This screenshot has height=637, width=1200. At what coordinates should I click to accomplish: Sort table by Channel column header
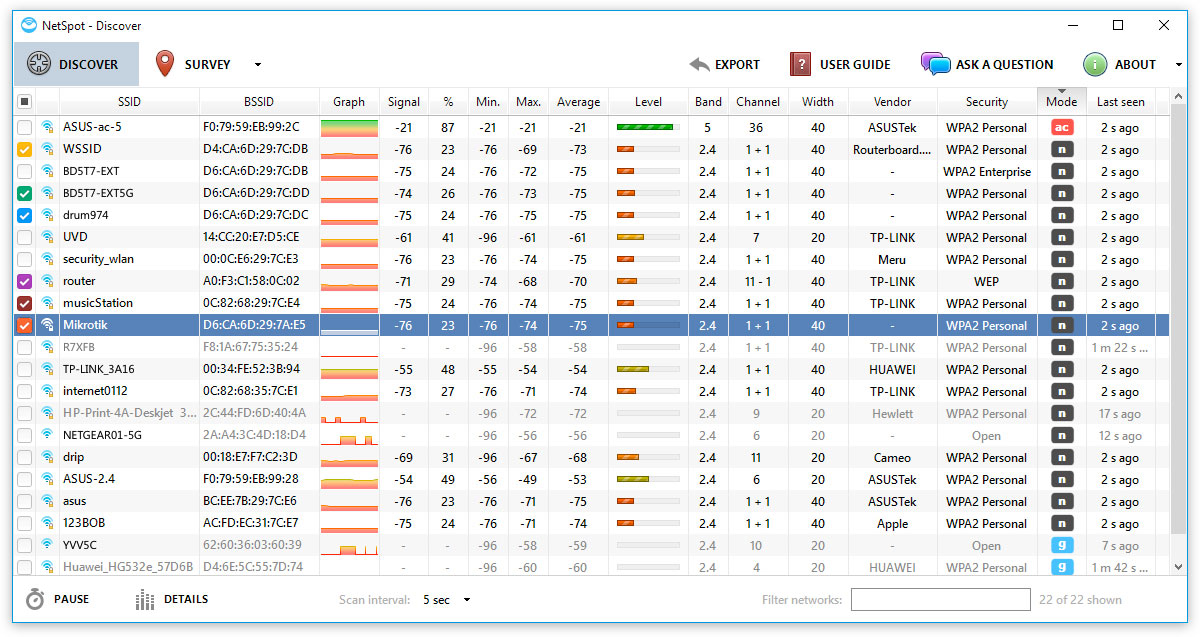(x=758, y=101)
